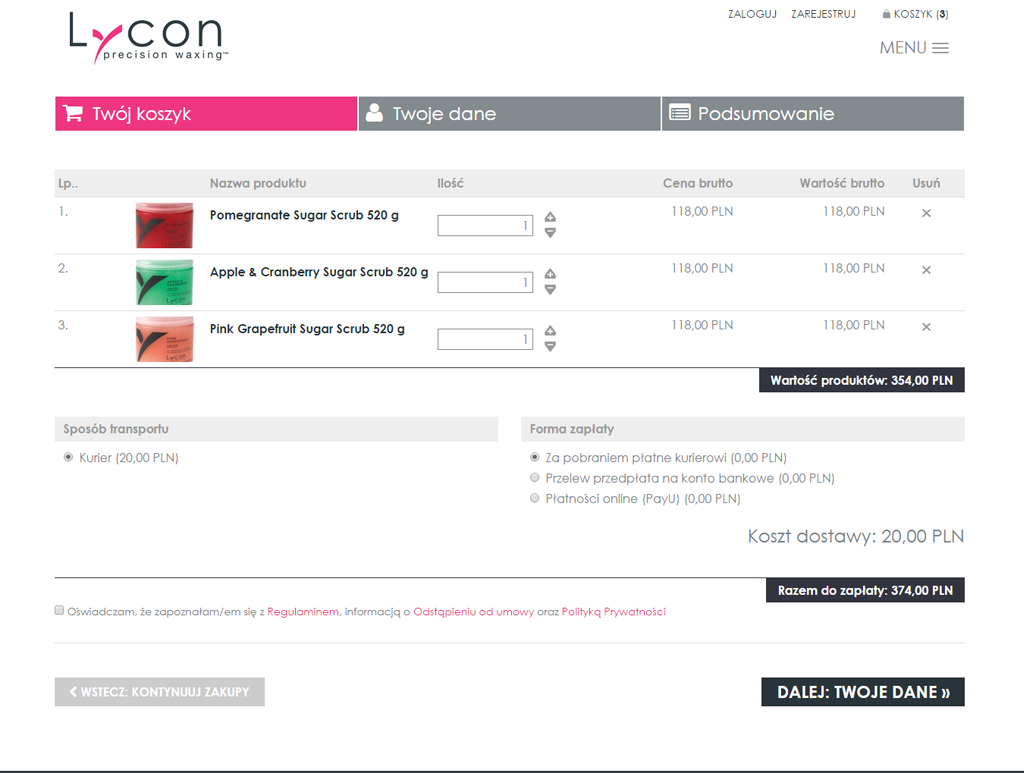The width and height of the screenshot is (1024, 773).
Task: Click the Wartość brutto column header
Action: click(x=842, y=183)
